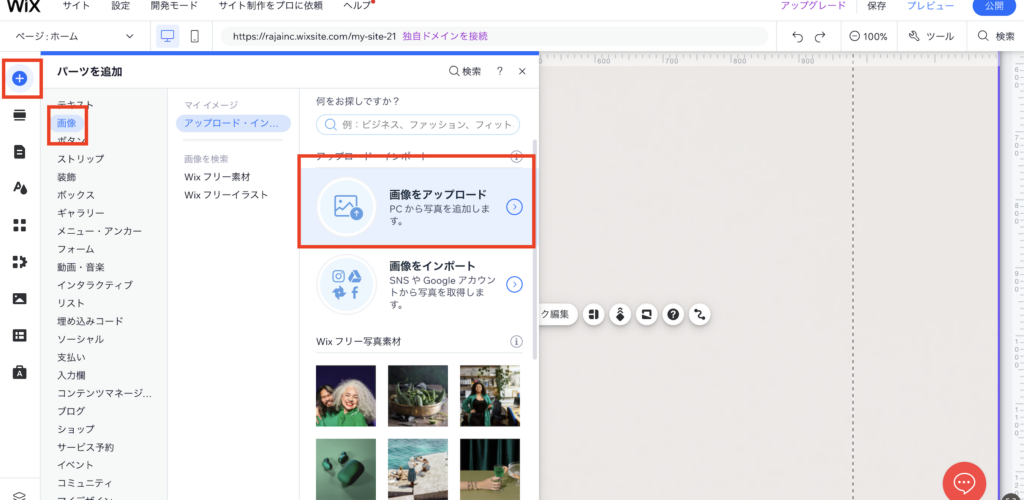The image size is (1024, 500).
Task: Click arrow circle next to 画像をアップロード
Action: (x=515, y=207)
